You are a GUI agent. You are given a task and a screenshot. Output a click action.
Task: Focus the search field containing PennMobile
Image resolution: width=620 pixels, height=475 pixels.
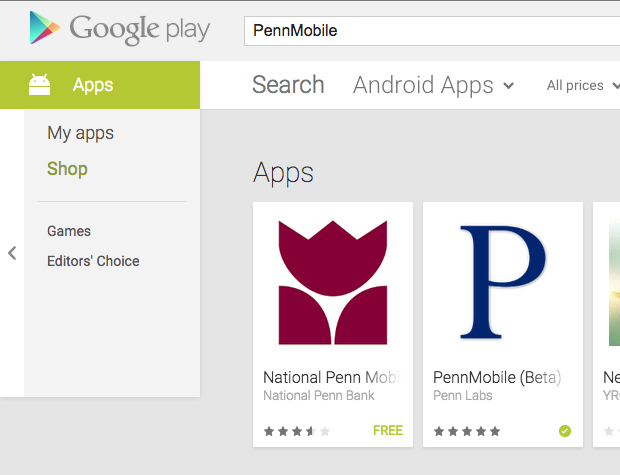(432, 31)
